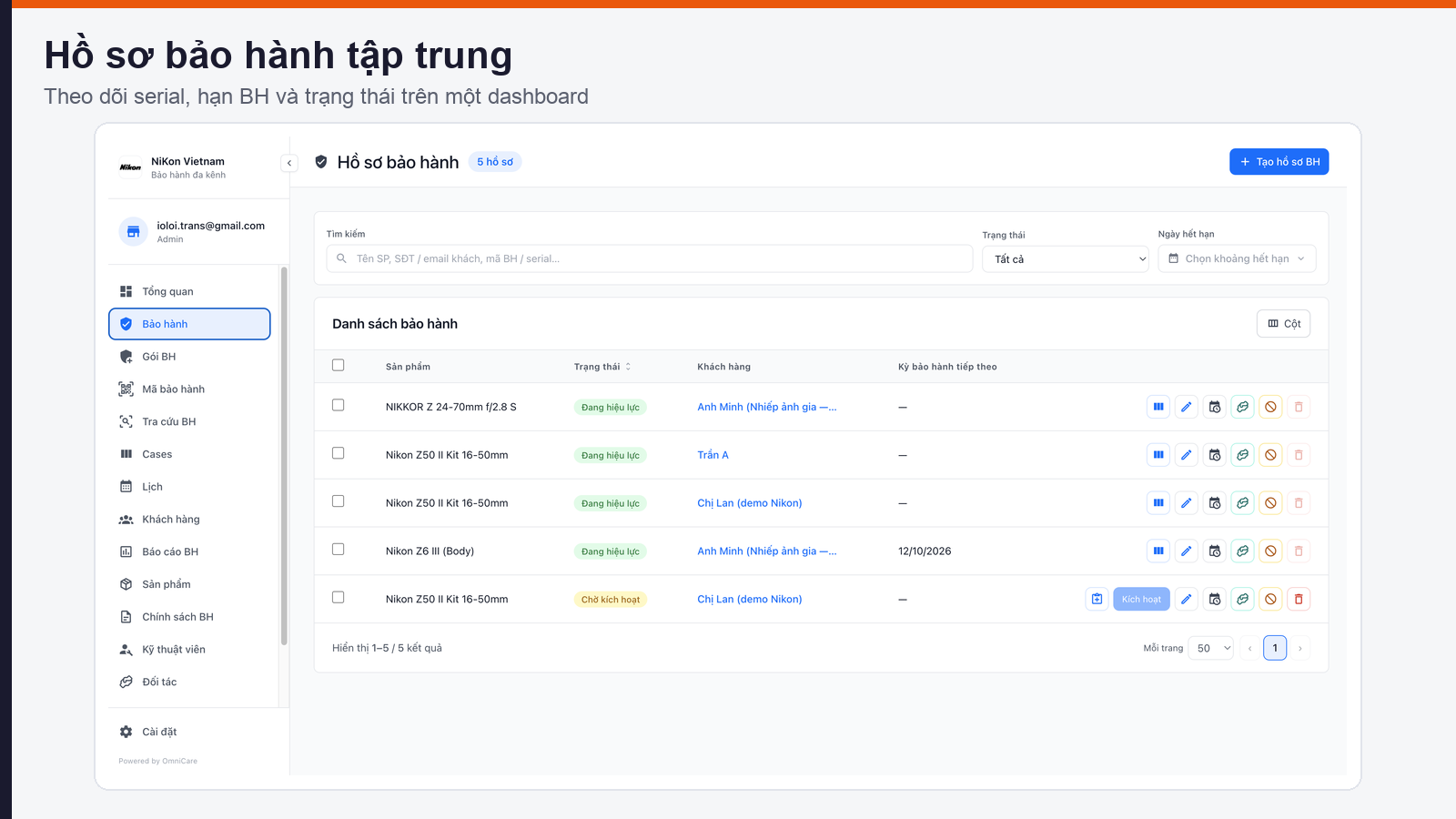Screen dimensions: 1456x819
Task: Click calendar schedule icon for Nikon Z6 III row
Action: tap(1215, 551)
